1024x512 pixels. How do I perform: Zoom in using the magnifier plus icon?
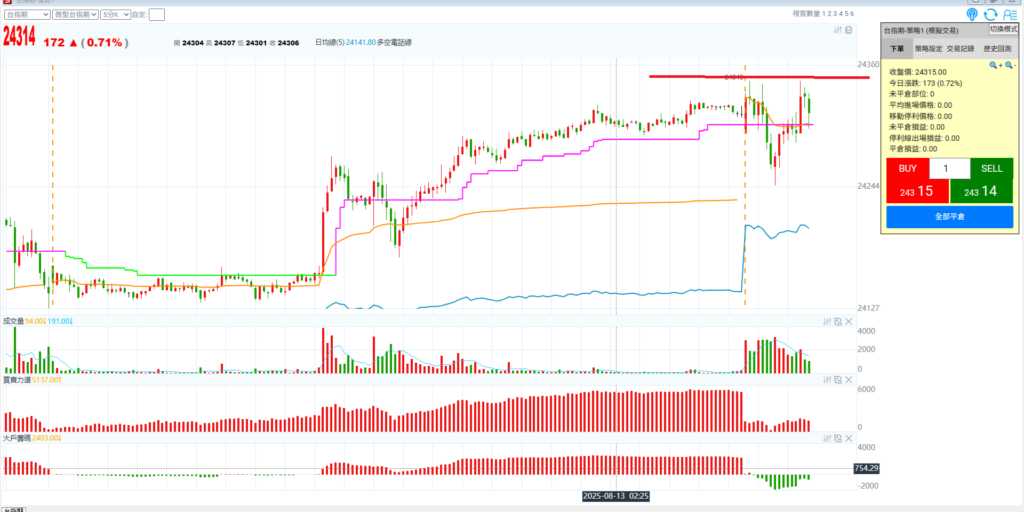(995, 64)
